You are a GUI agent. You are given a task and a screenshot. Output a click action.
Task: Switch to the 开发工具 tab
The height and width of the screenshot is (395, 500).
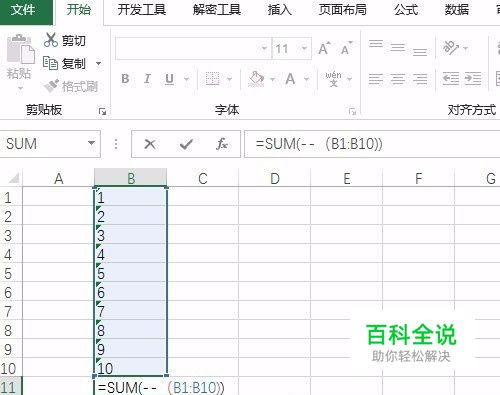tap(142, 9)
